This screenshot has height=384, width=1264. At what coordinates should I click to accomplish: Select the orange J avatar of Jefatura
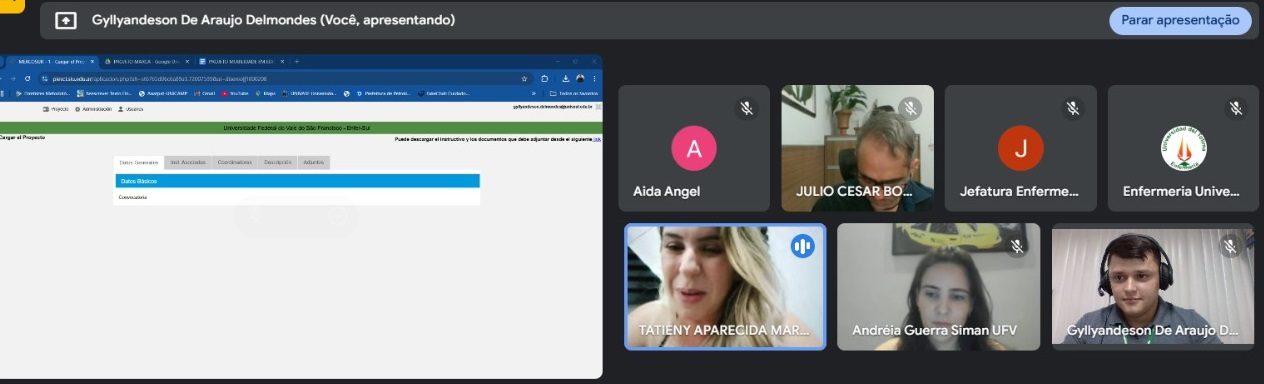click(1021, 149)
